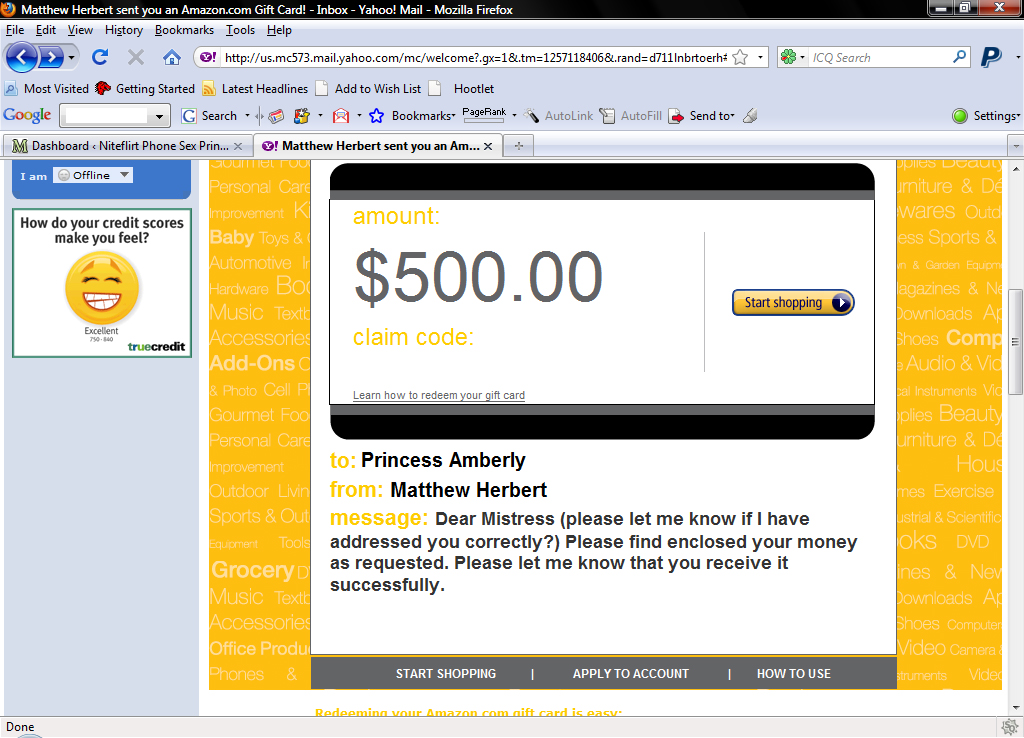Click the Google Toolbar Gmail envelope icon

tap(341, 116)
